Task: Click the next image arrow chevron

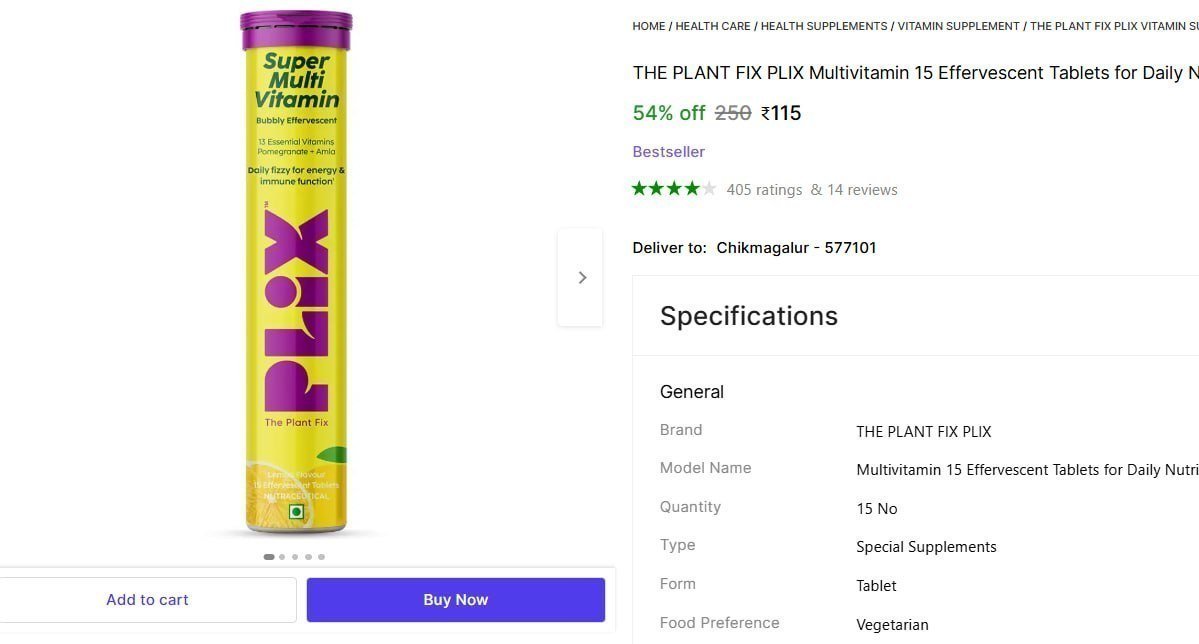Action: pos(581,277)
